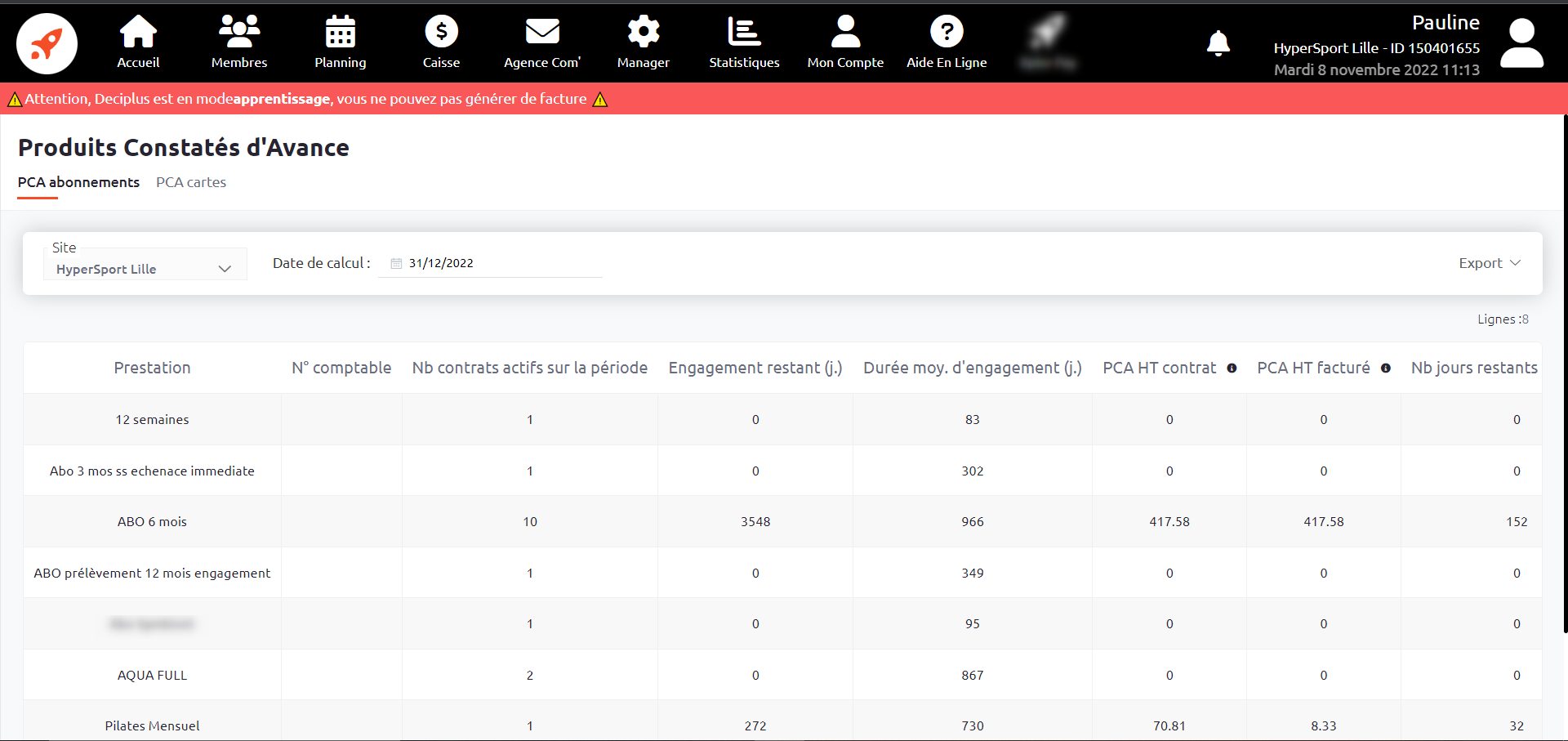
Task: Click the Accueil menu label
Action: click(x=138, y=62)
